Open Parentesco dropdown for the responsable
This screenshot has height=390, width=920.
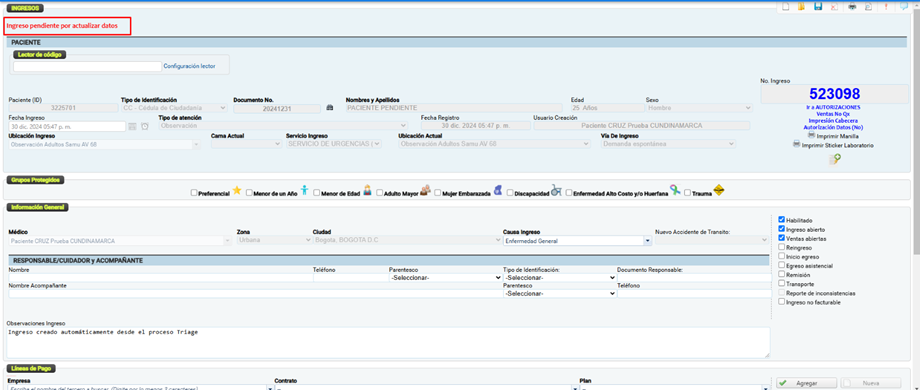pos(445,278)
